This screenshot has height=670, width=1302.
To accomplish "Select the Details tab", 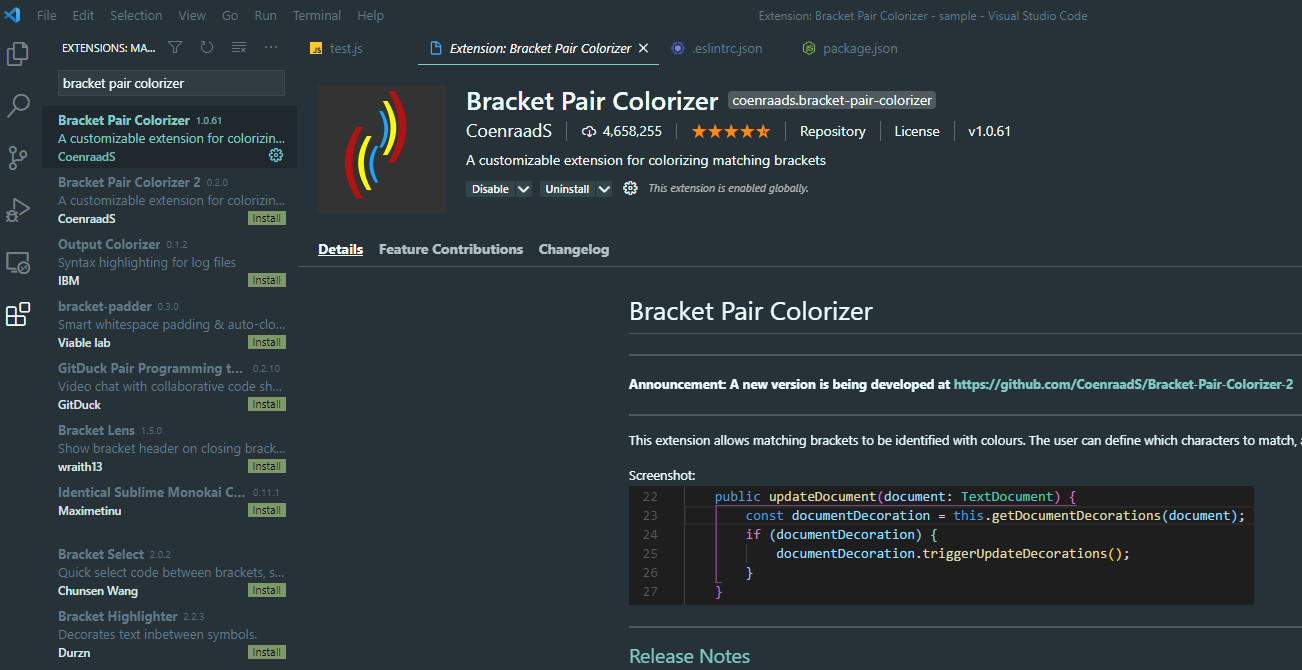I will (x=340, y=249).
